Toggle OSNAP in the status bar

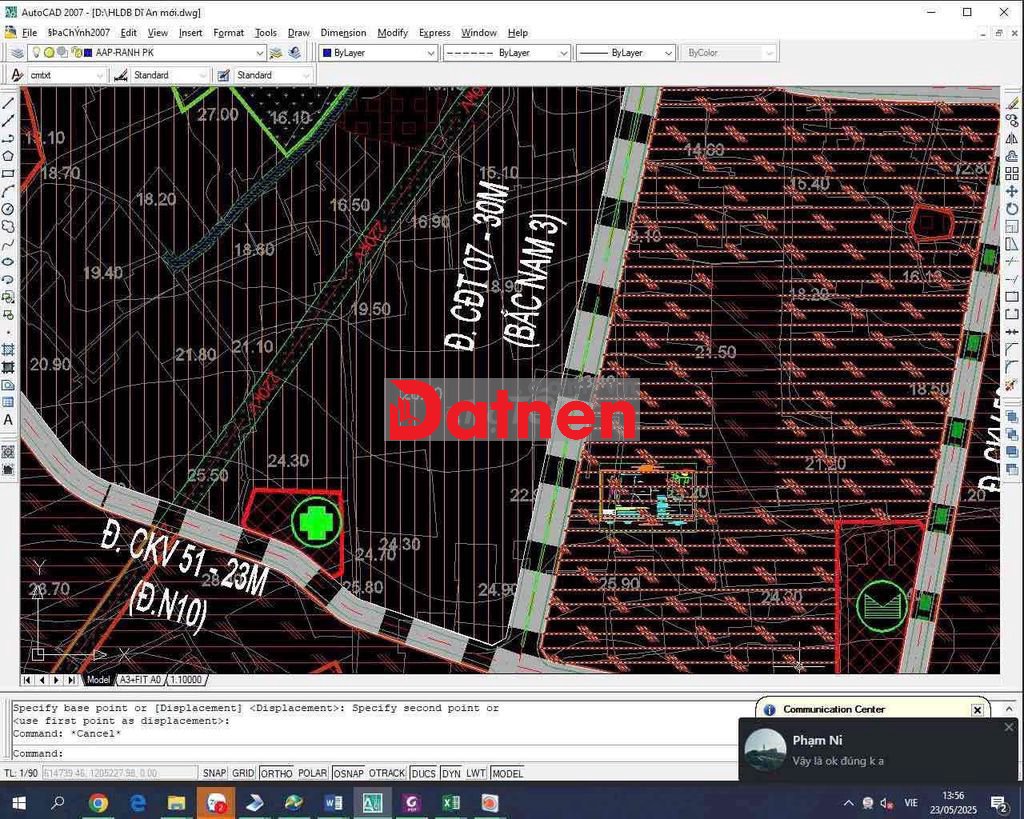348,773
